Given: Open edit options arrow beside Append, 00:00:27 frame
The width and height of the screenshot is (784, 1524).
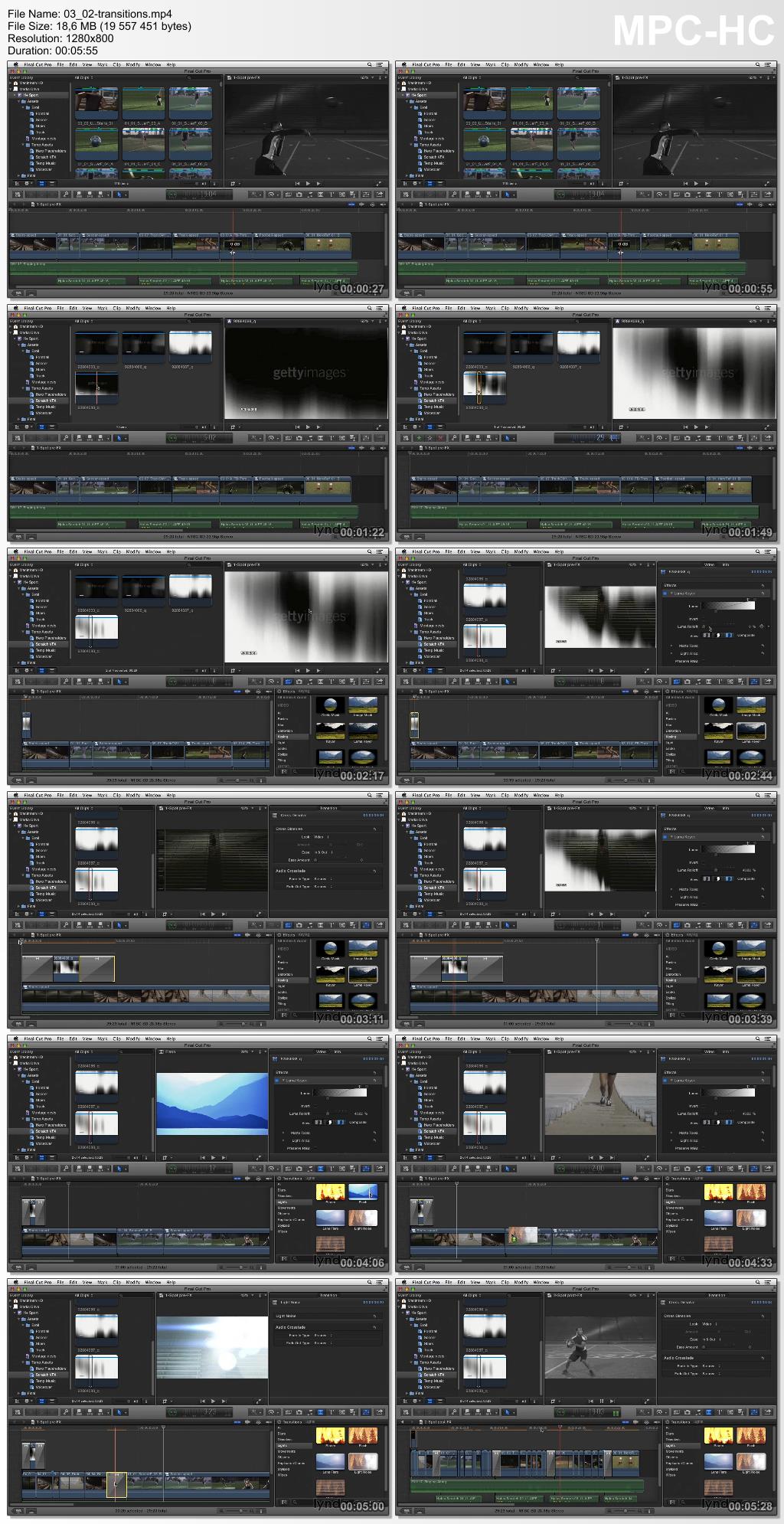Looking at the screenshot, I should (108, 195).
